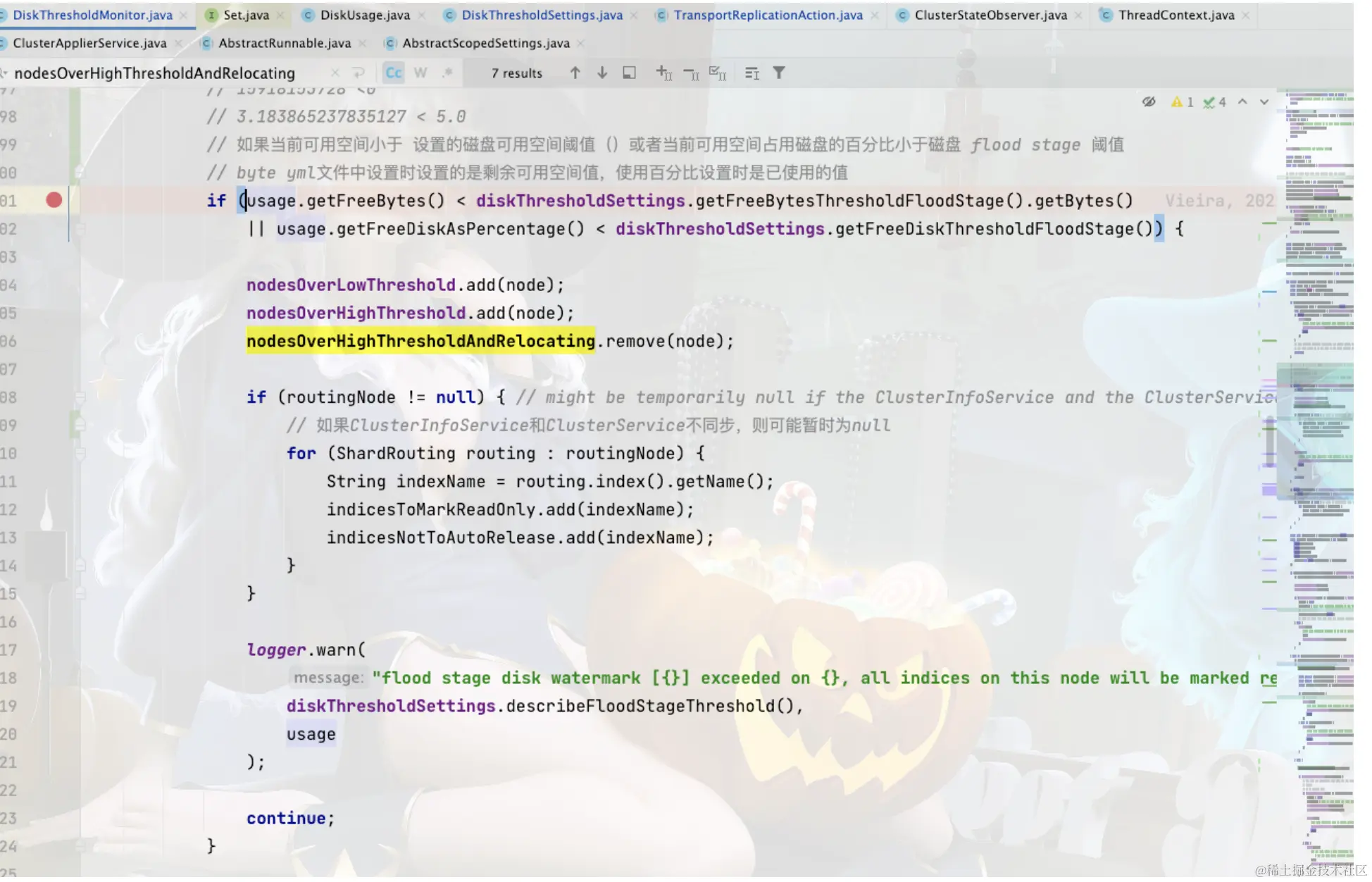Collapse the for ShardRouting loop fold marker

click(x=80, y=453)
